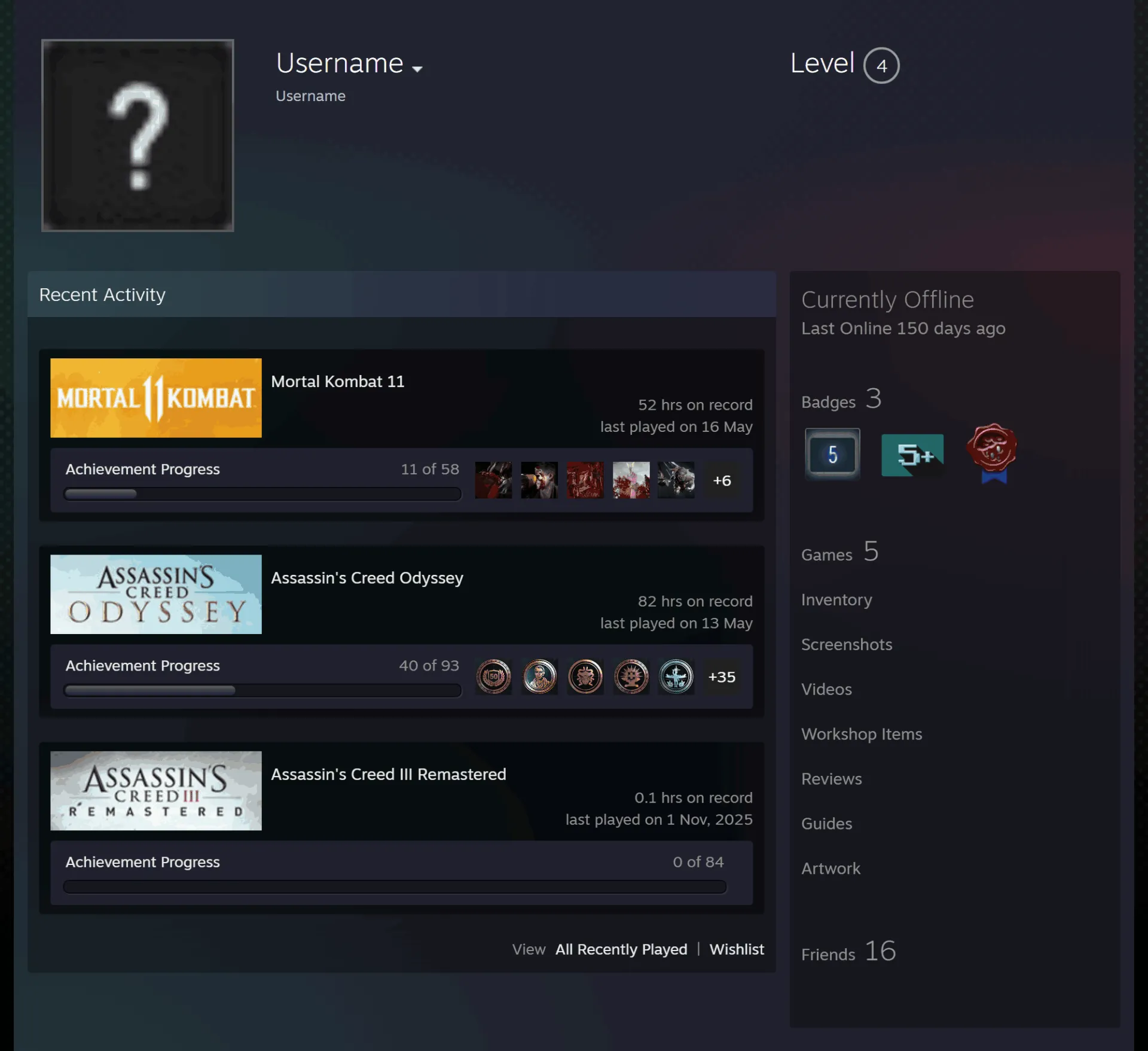Expand the Username dropdown arrow
The image size is (1148, 1051).
click(x=417, y=69)
